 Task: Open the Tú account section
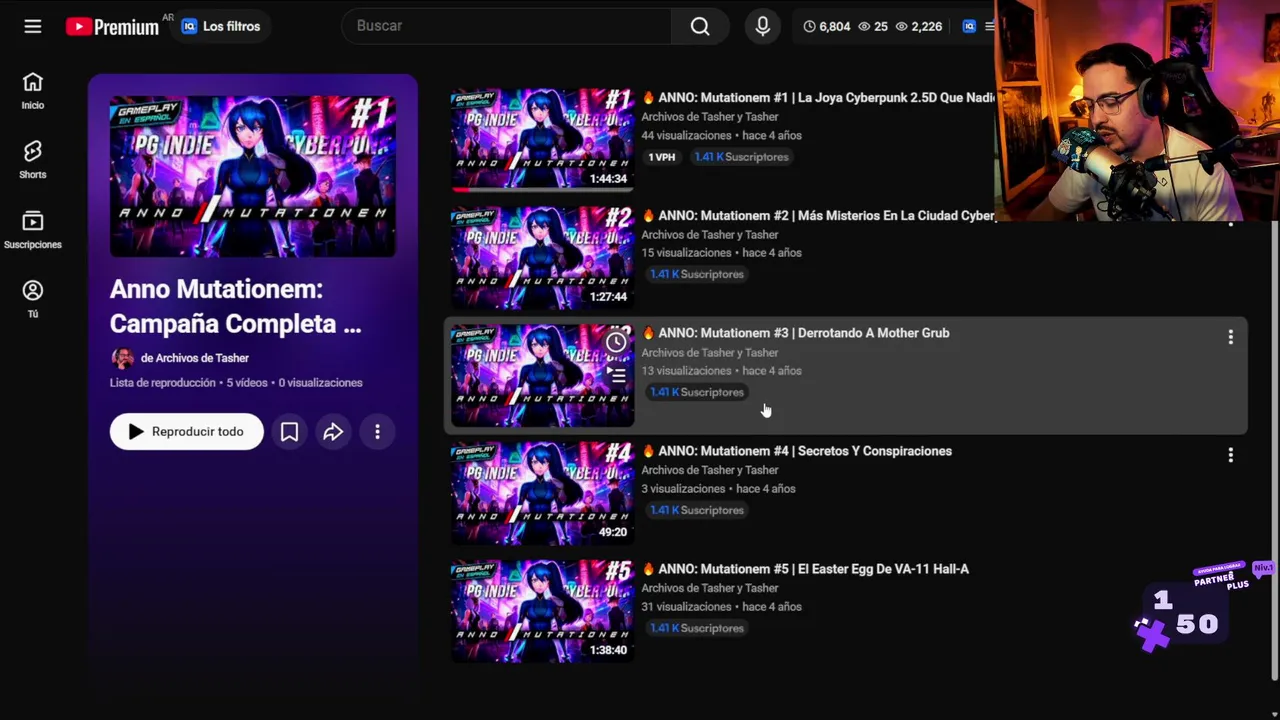pos(33,299)
